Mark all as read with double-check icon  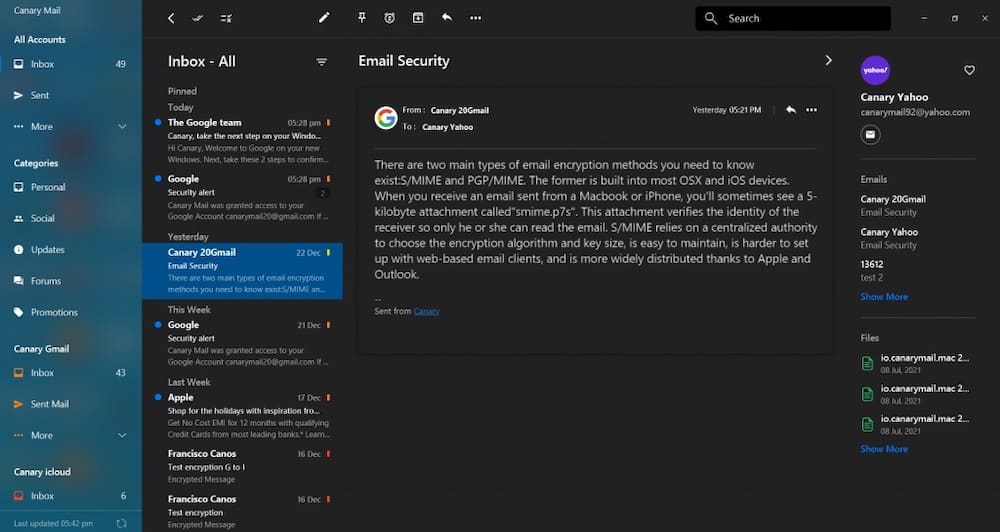pyautogui.click(x=198, y=18)
